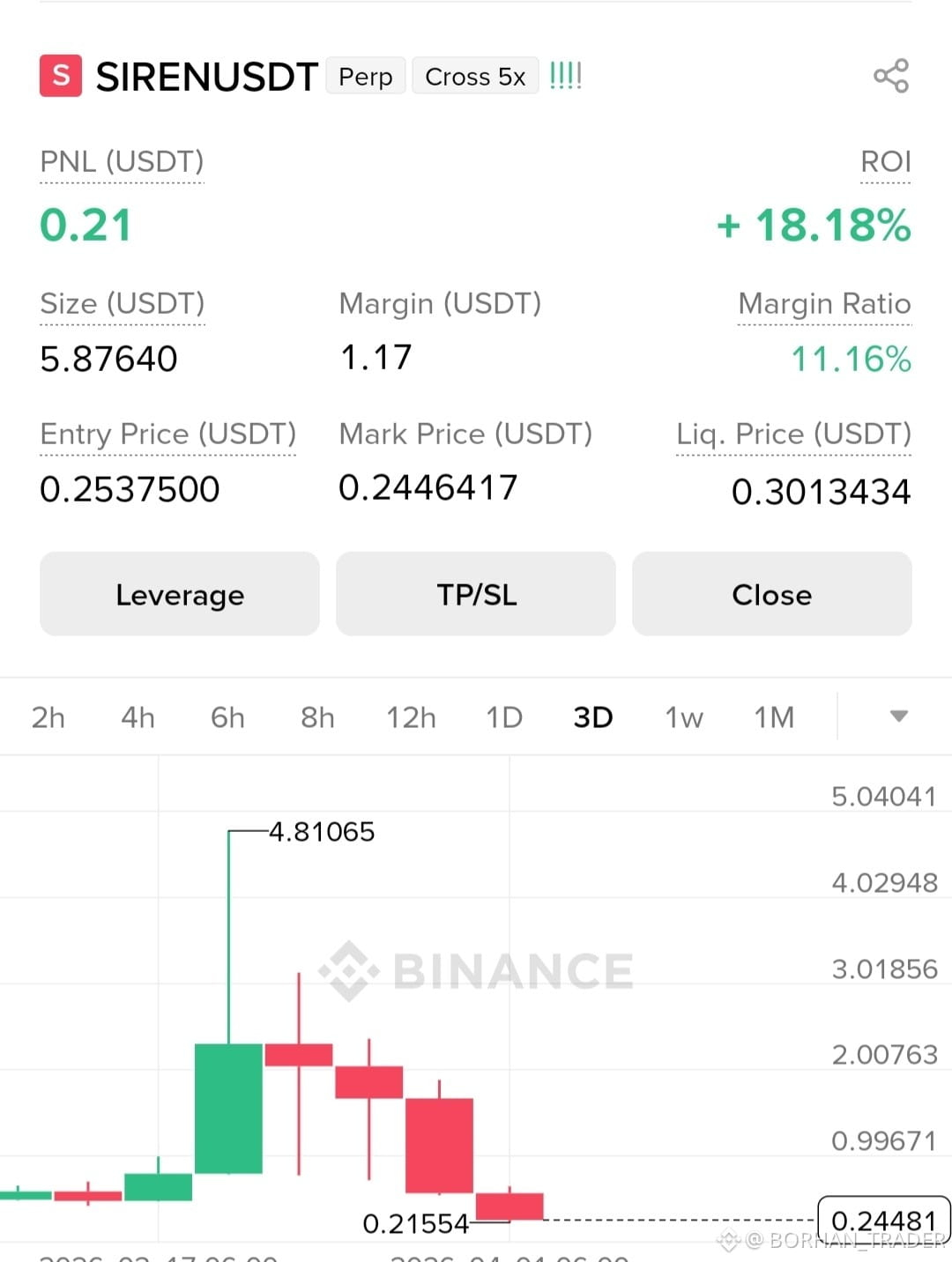The width and height of the screenshot is (952, 1262).
Task: Close the SIRENUSDT position
Action: 772,594
